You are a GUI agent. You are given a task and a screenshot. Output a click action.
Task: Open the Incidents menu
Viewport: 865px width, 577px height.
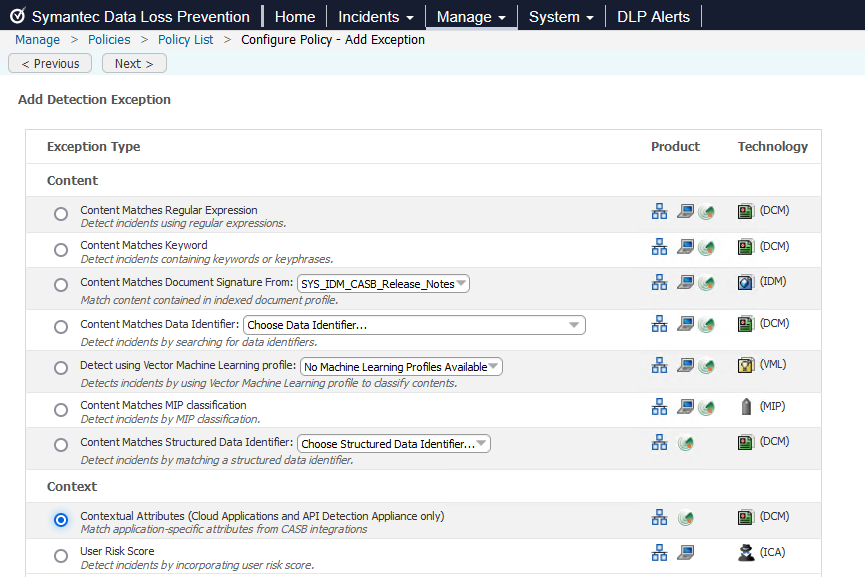coord(375,17)
